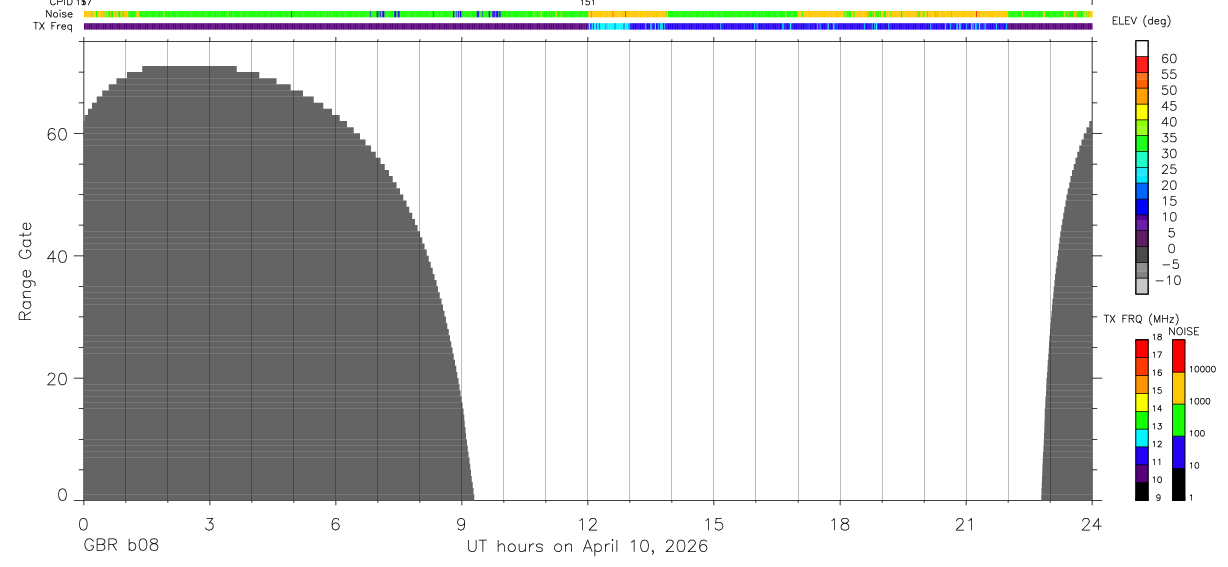1228x567 pixels.
Task: Click the lightest gray ELEV swatch below -10
Action: click(x=1142, y=287)
